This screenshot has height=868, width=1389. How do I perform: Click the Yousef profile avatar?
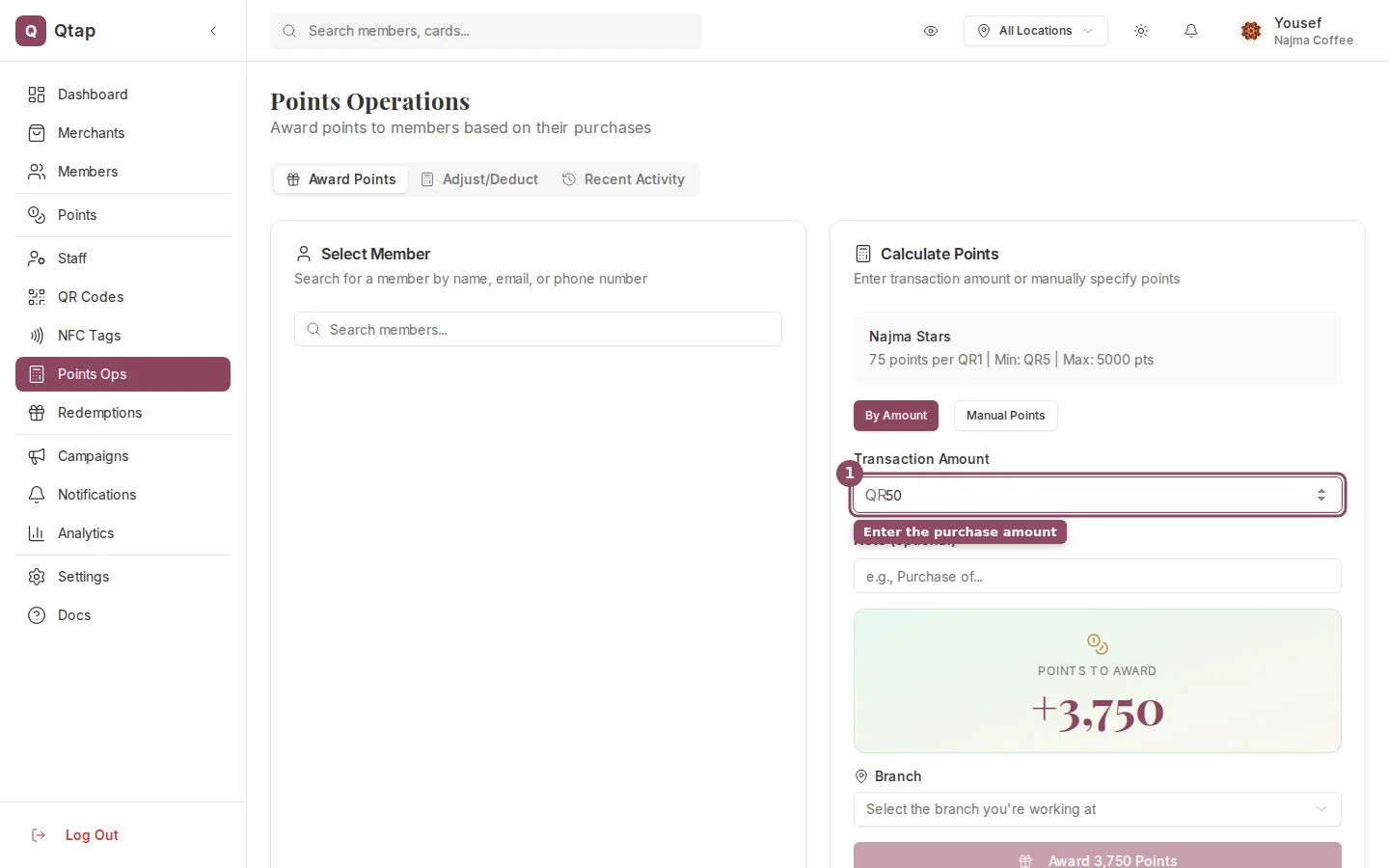coord(1251,31)
